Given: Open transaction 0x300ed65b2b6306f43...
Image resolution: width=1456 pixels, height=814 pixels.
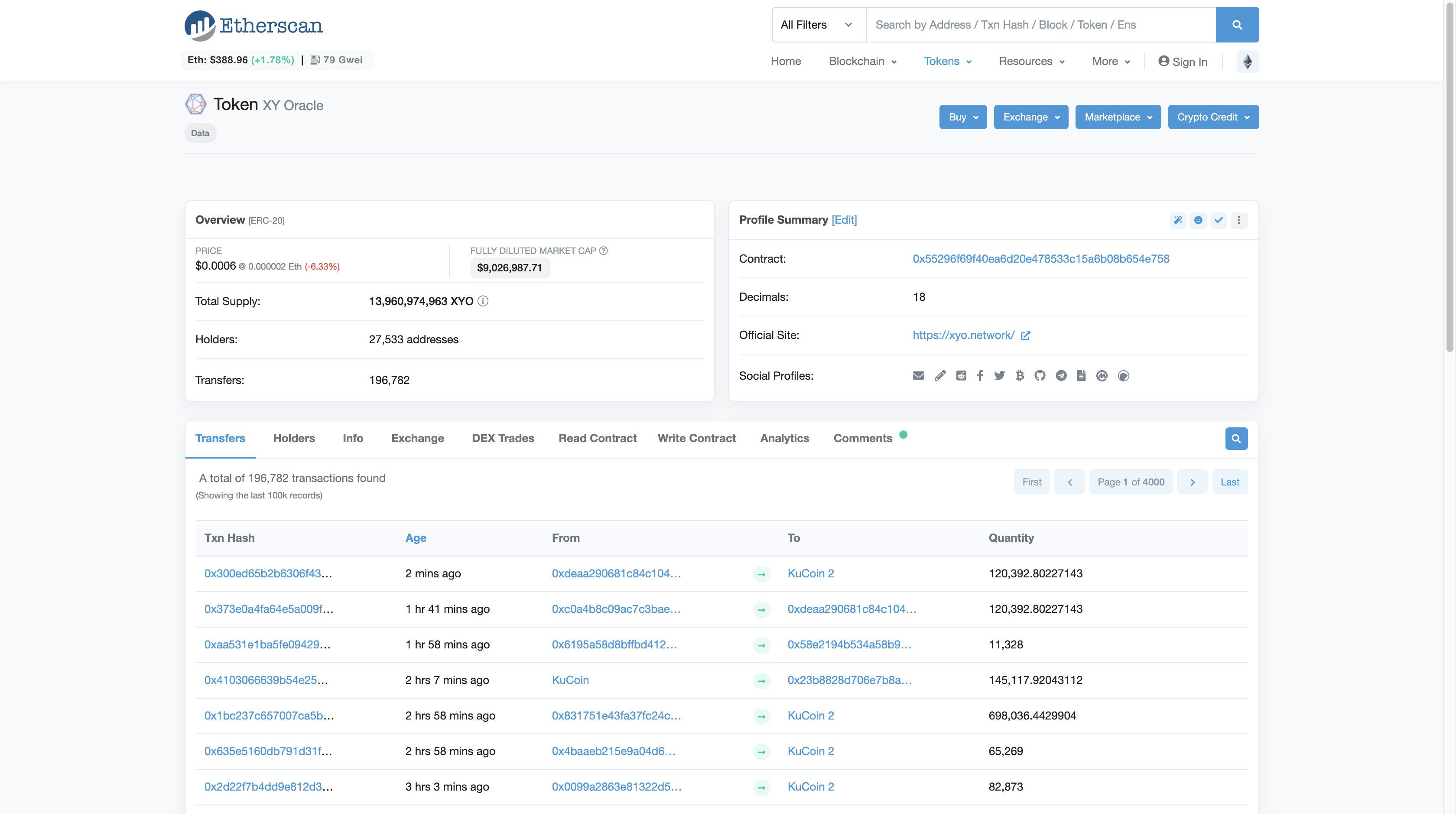Looking at the screenshot, I should pyautogui.click(x=268, y=573).
